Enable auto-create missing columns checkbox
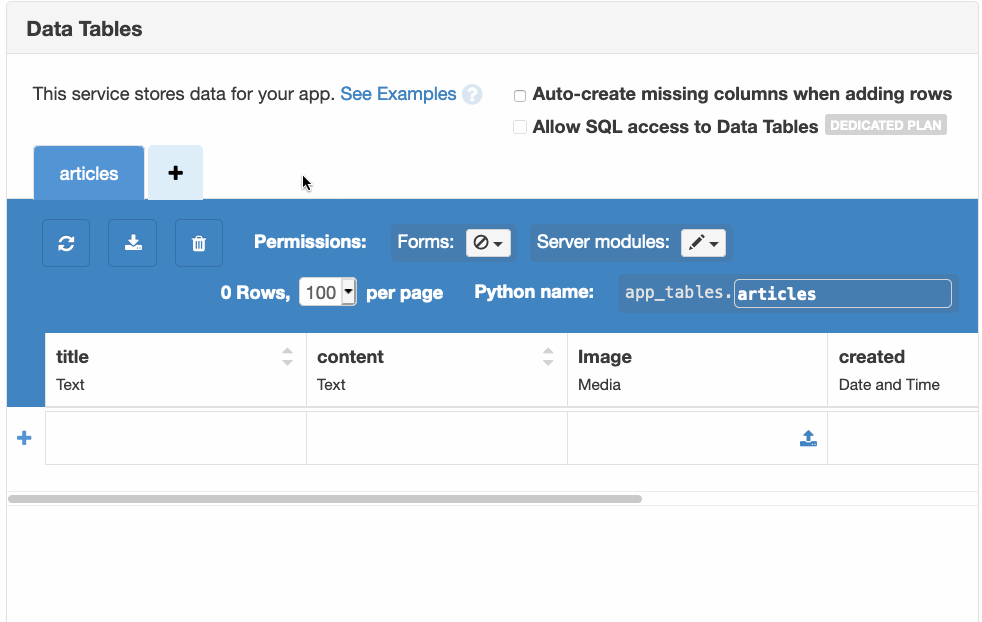Viewport: 982px width, 622px height. tap(520, 96)
